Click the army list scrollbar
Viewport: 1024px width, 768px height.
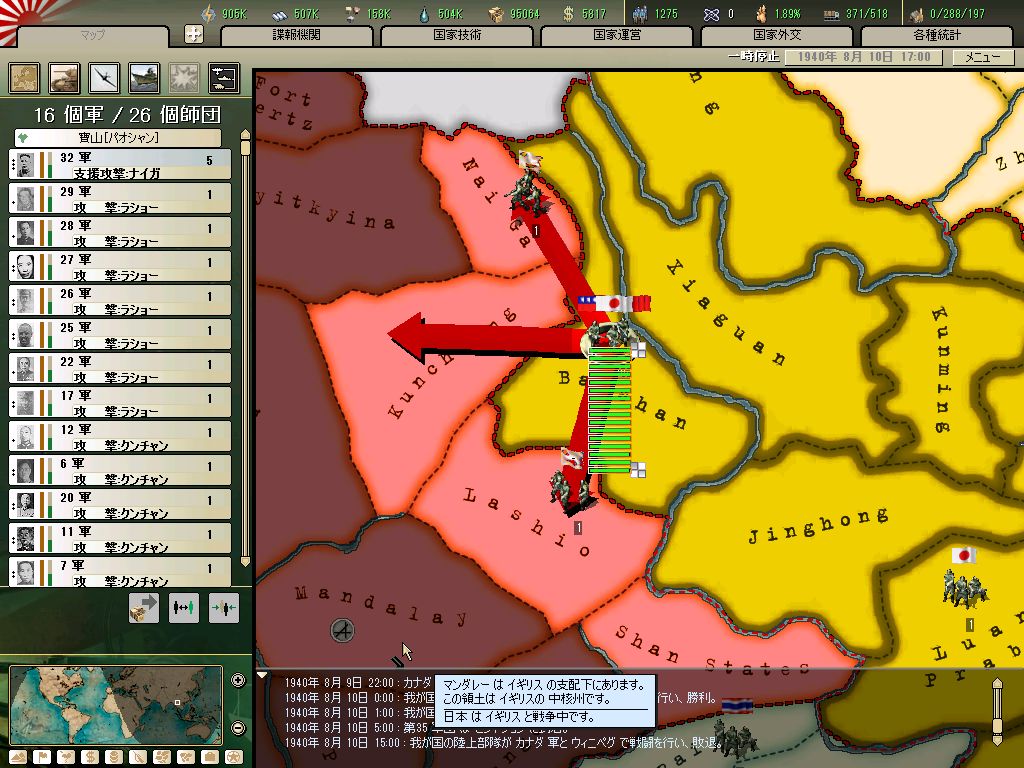[246, 348]
